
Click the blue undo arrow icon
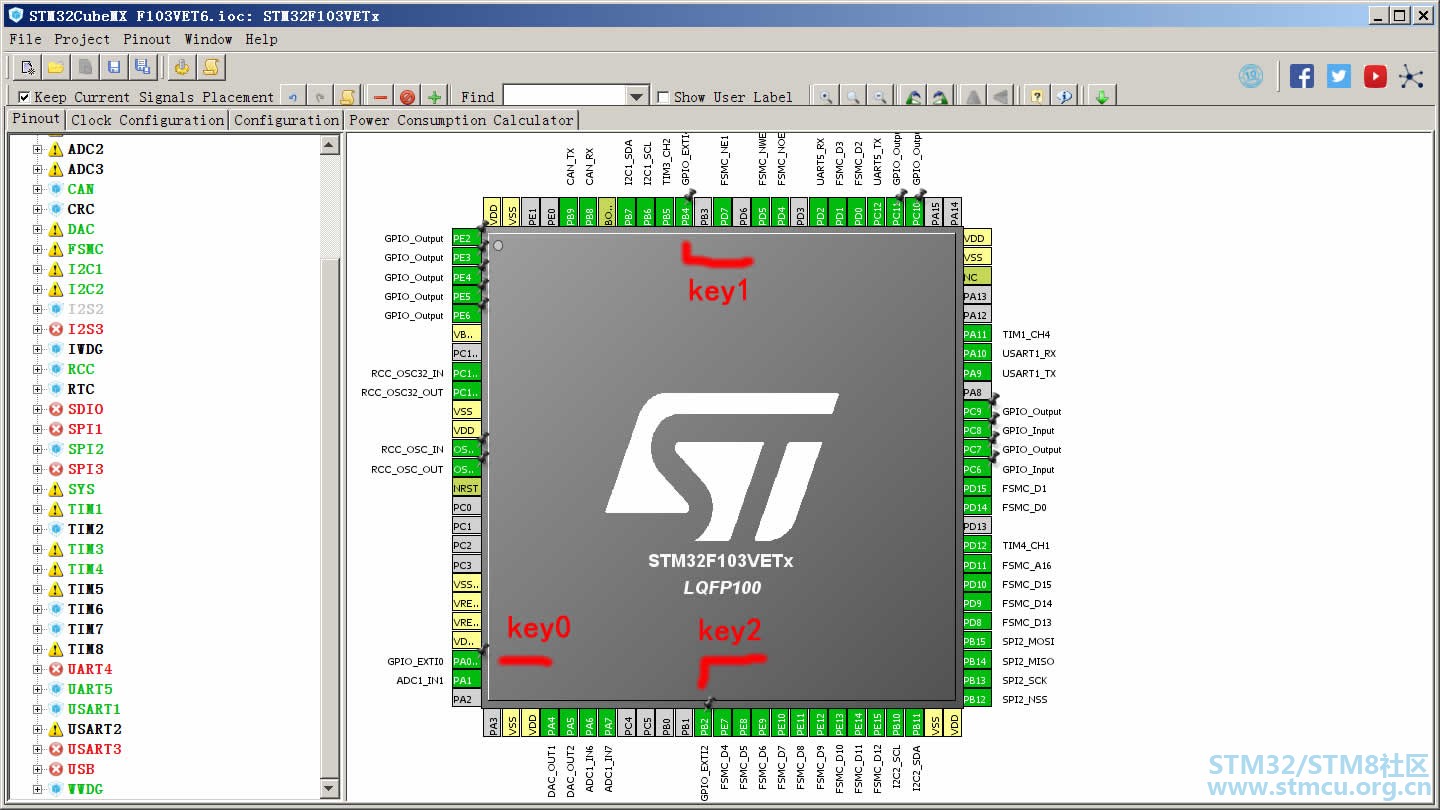(293, 97)
